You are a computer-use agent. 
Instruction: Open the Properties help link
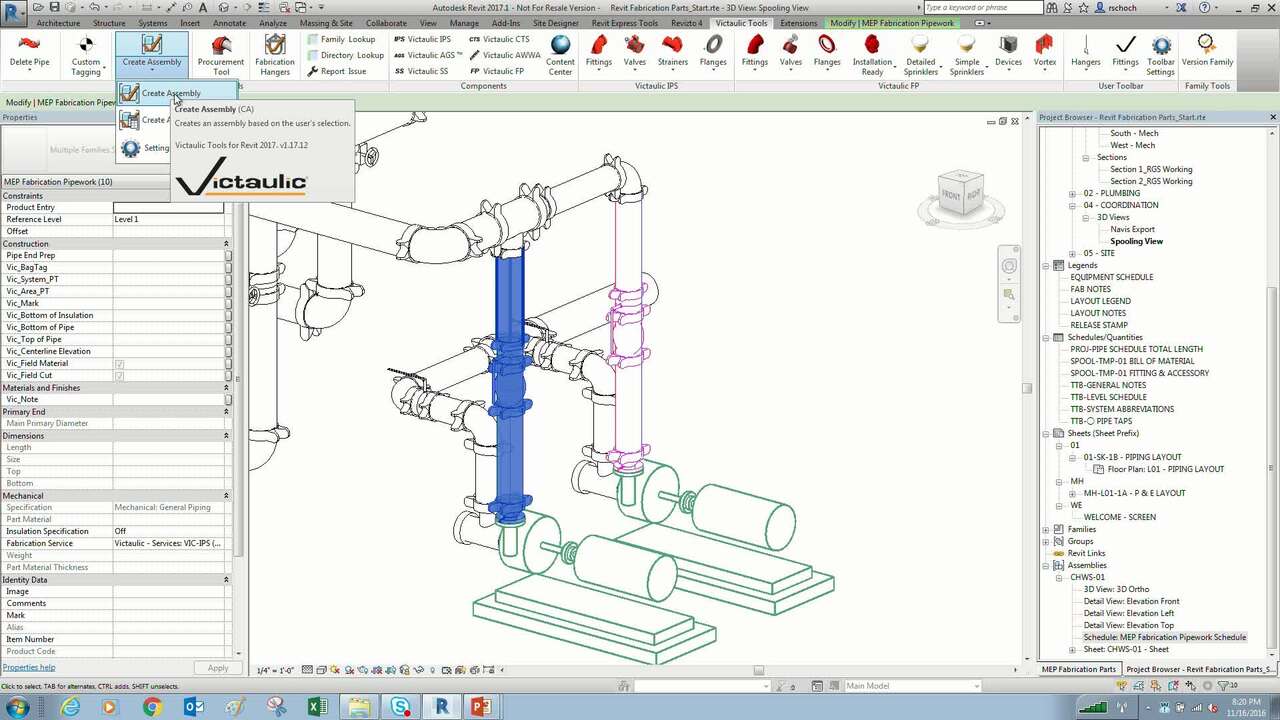(29, 667)
